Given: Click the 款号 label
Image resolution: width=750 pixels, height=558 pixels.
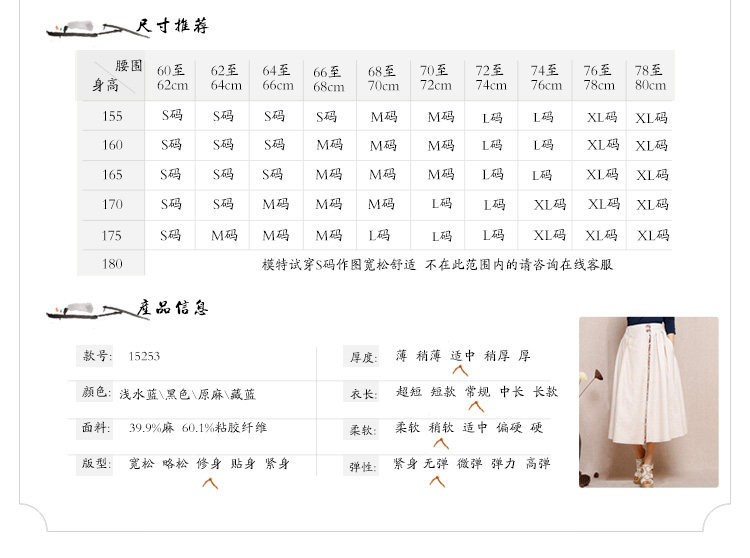Looking at the screenshot, I should pos(97,355).
